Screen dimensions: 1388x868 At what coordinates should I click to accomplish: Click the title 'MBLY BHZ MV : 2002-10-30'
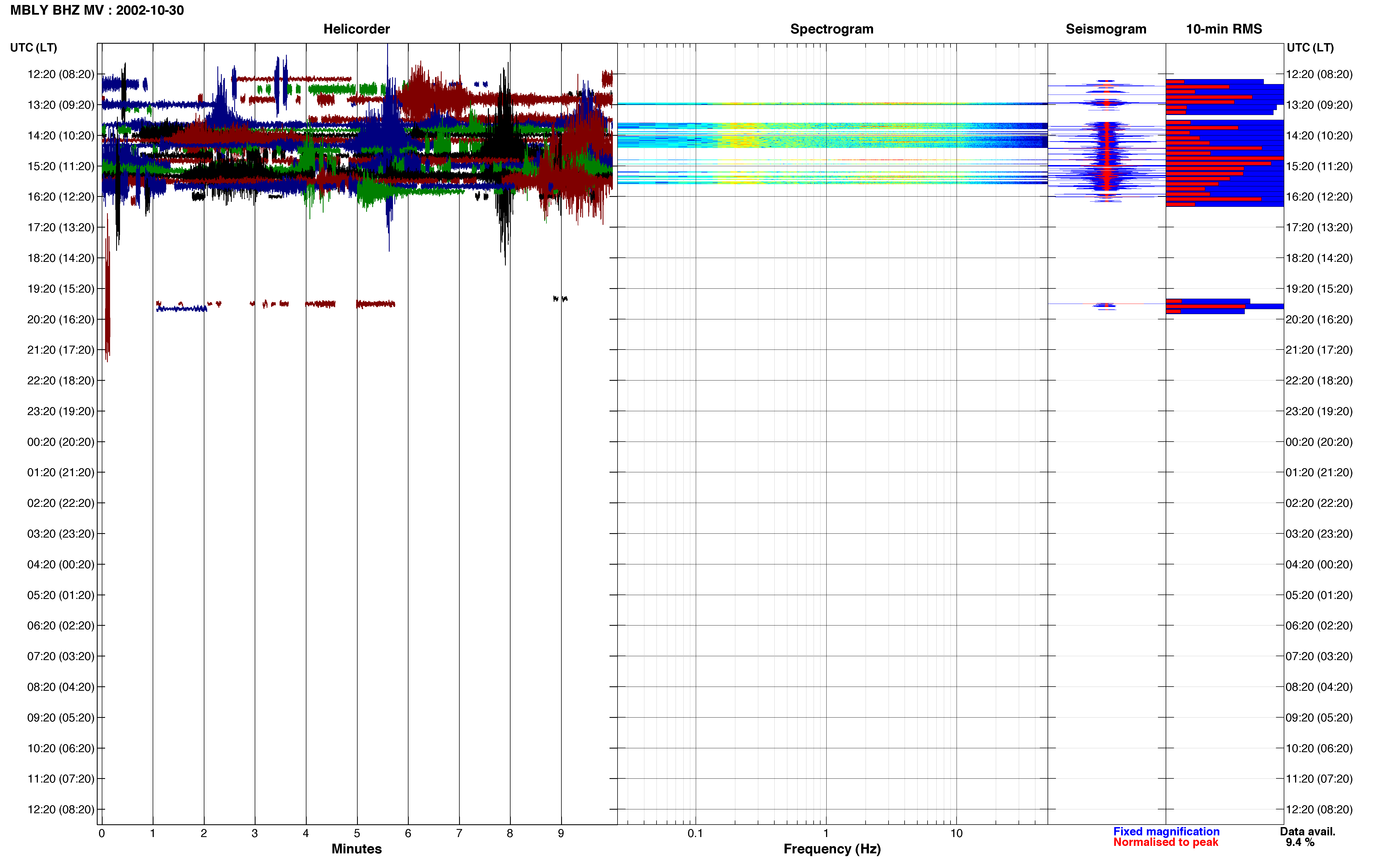pyautogui.click(x=97, y=10)
